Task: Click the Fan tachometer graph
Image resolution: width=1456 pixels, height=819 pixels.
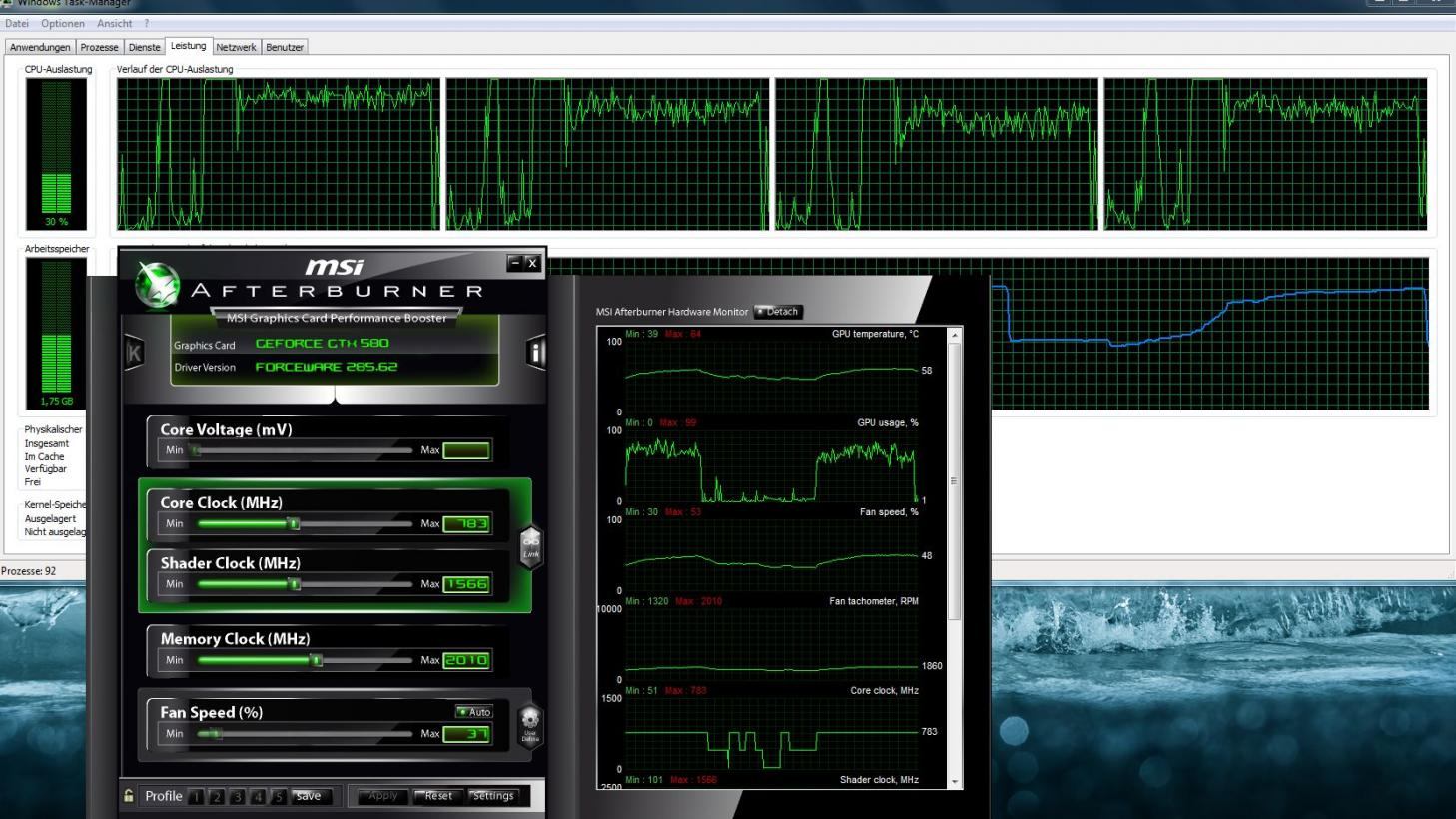Action: click(771, 644)
